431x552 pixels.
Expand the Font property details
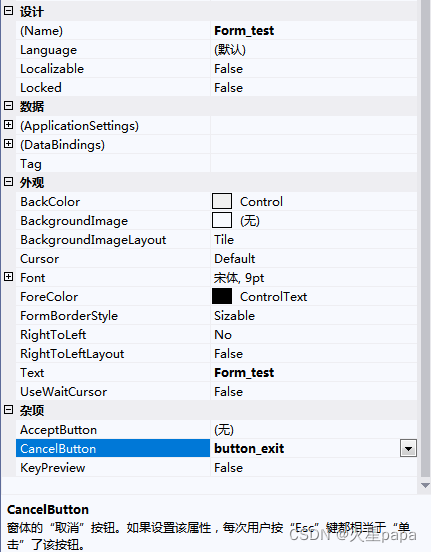click(x=8, y=277)
